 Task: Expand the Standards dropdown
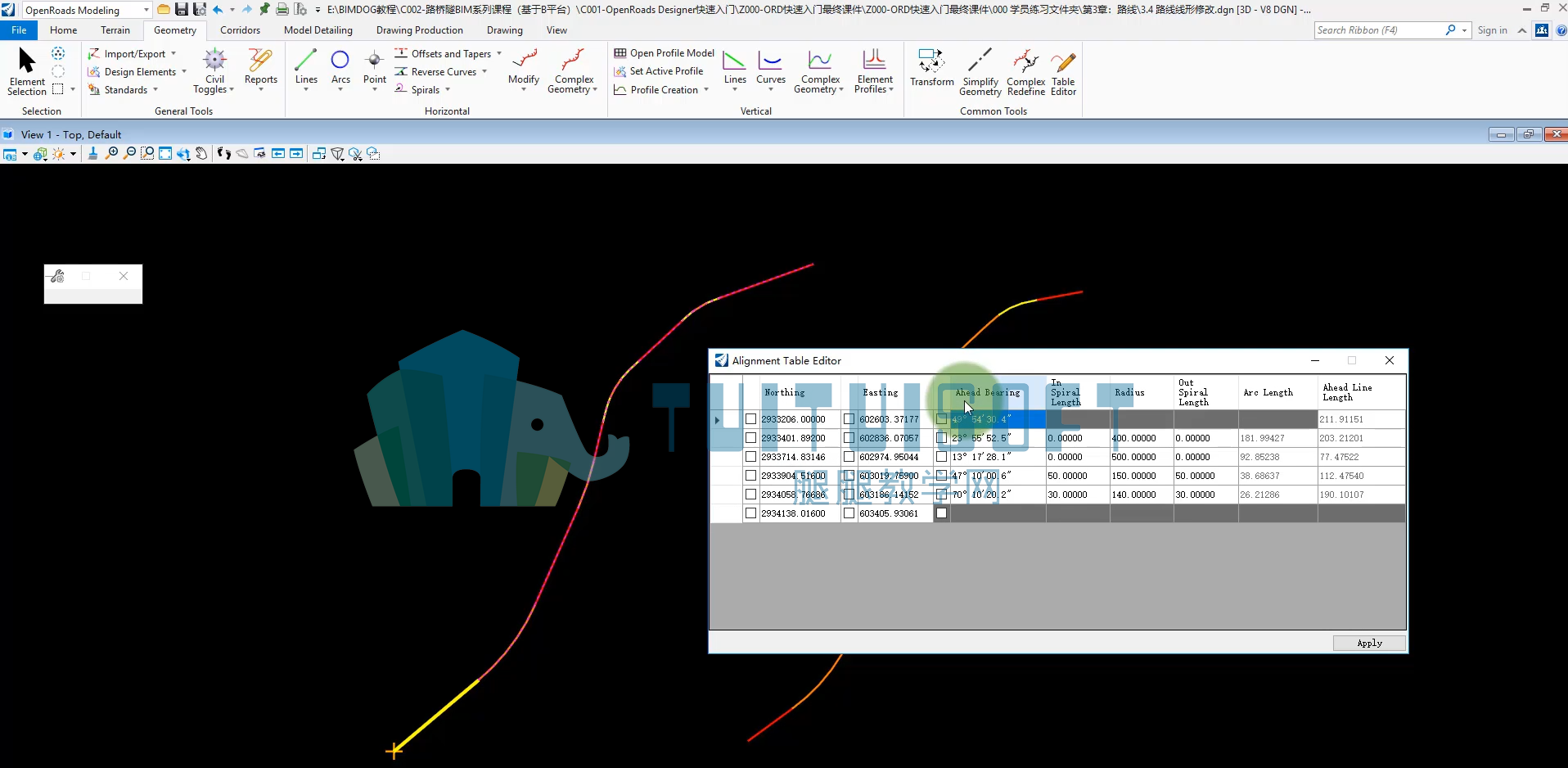tap(155, 89)
